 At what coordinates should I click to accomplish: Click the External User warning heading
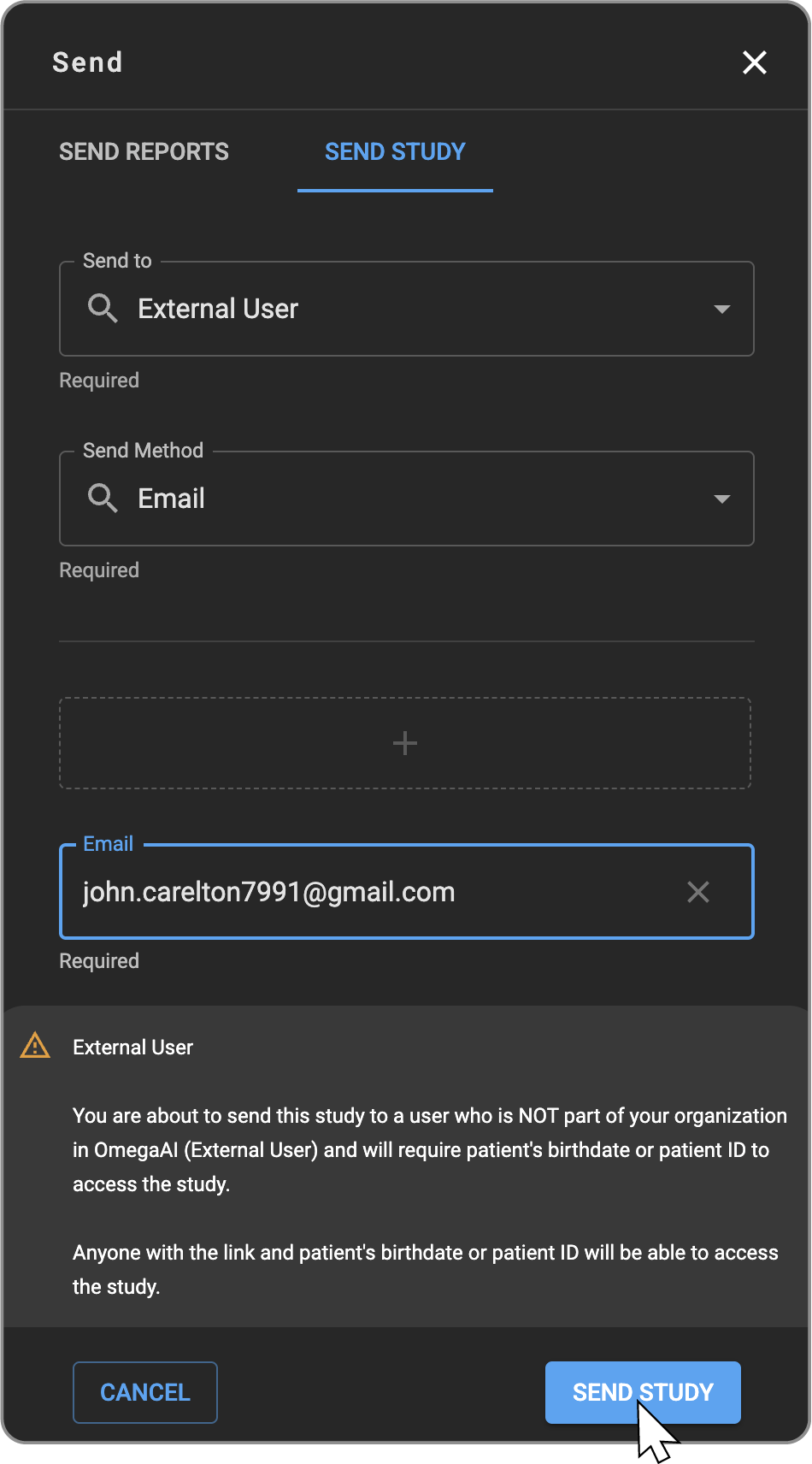pos(133,1048)
